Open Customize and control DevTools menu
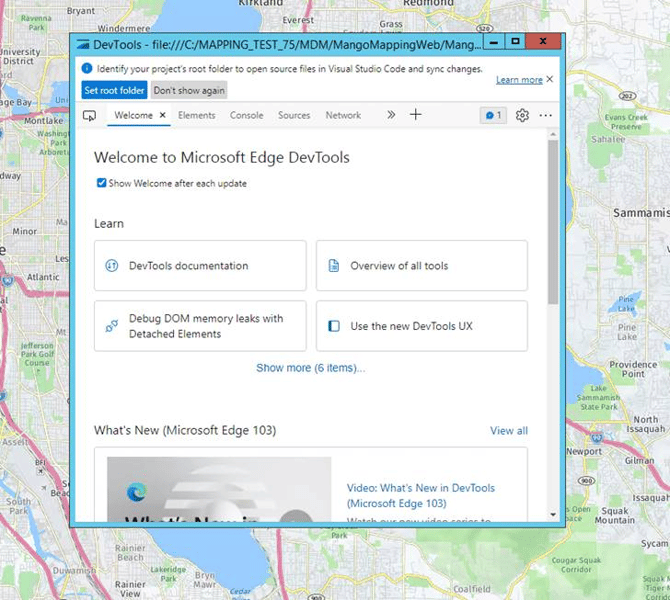670x600 pixels. [x=545, y=115]
